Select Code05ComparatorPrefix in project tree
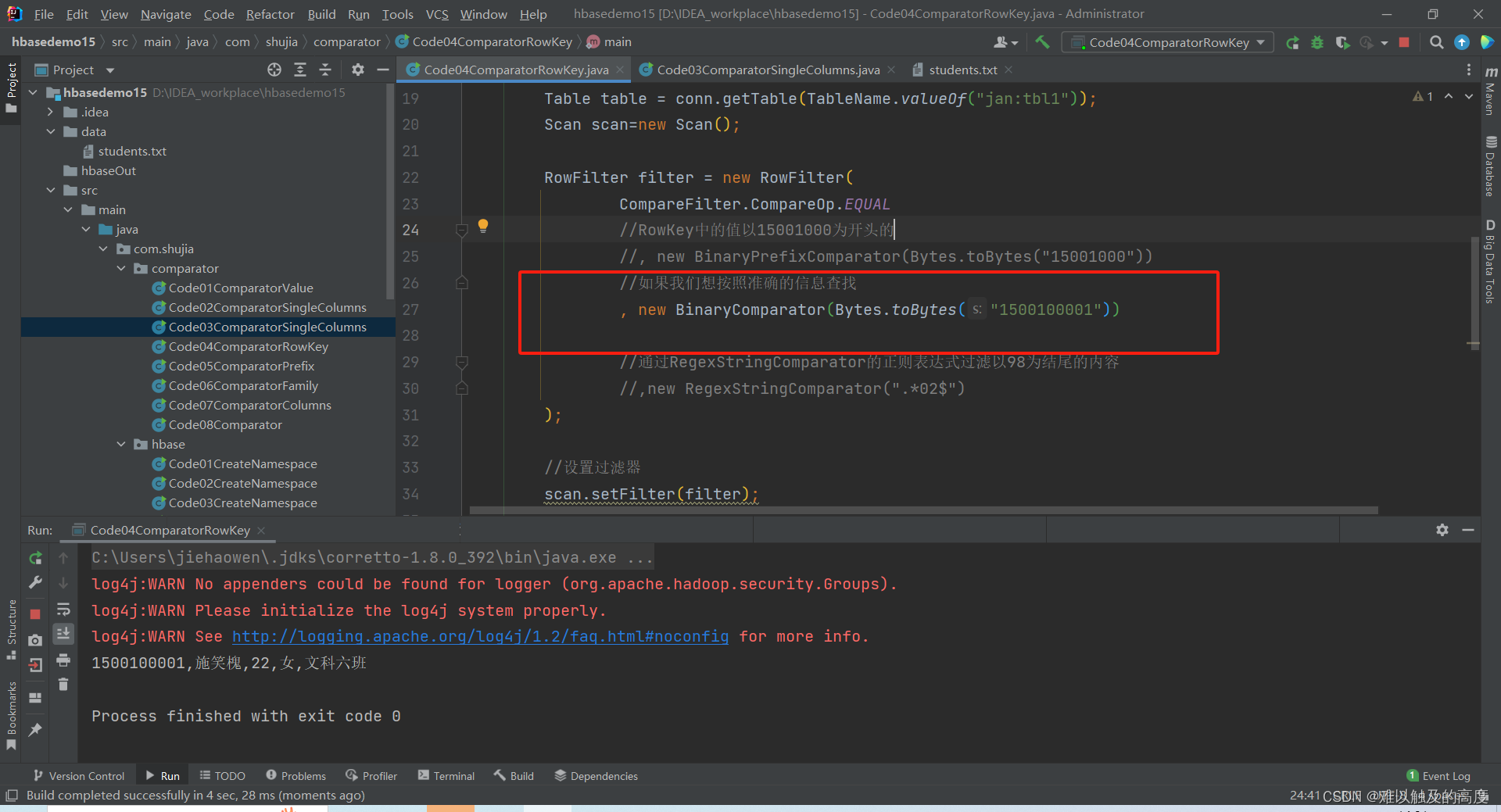This screenshot has height=812, width=1501. coord(242,366)
